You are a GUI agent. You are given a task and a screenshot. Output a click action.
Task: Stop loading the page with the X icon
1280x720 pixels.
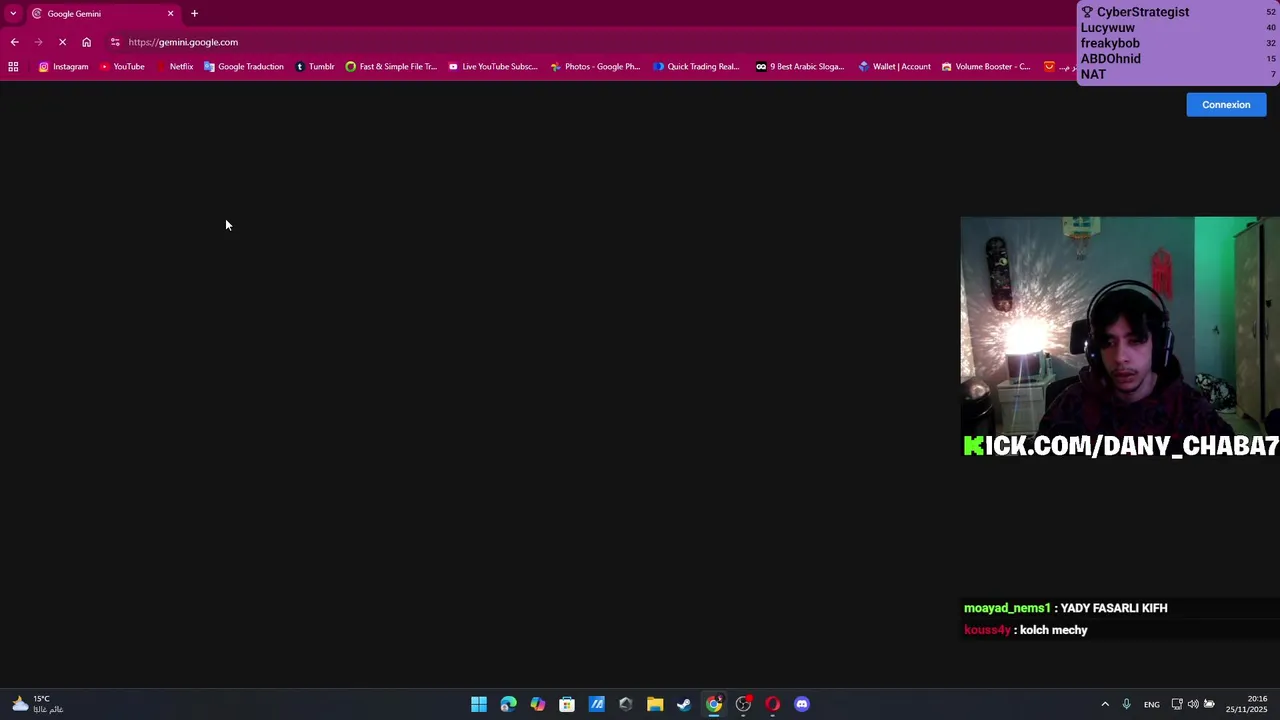point(62,42)
